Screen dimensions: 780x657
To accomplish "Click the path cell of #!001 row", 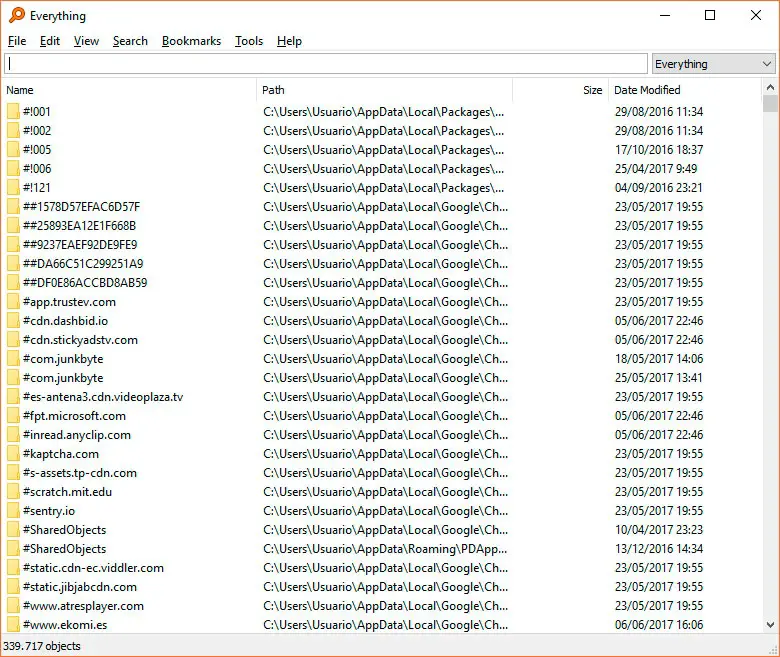I will coord(384,111).
